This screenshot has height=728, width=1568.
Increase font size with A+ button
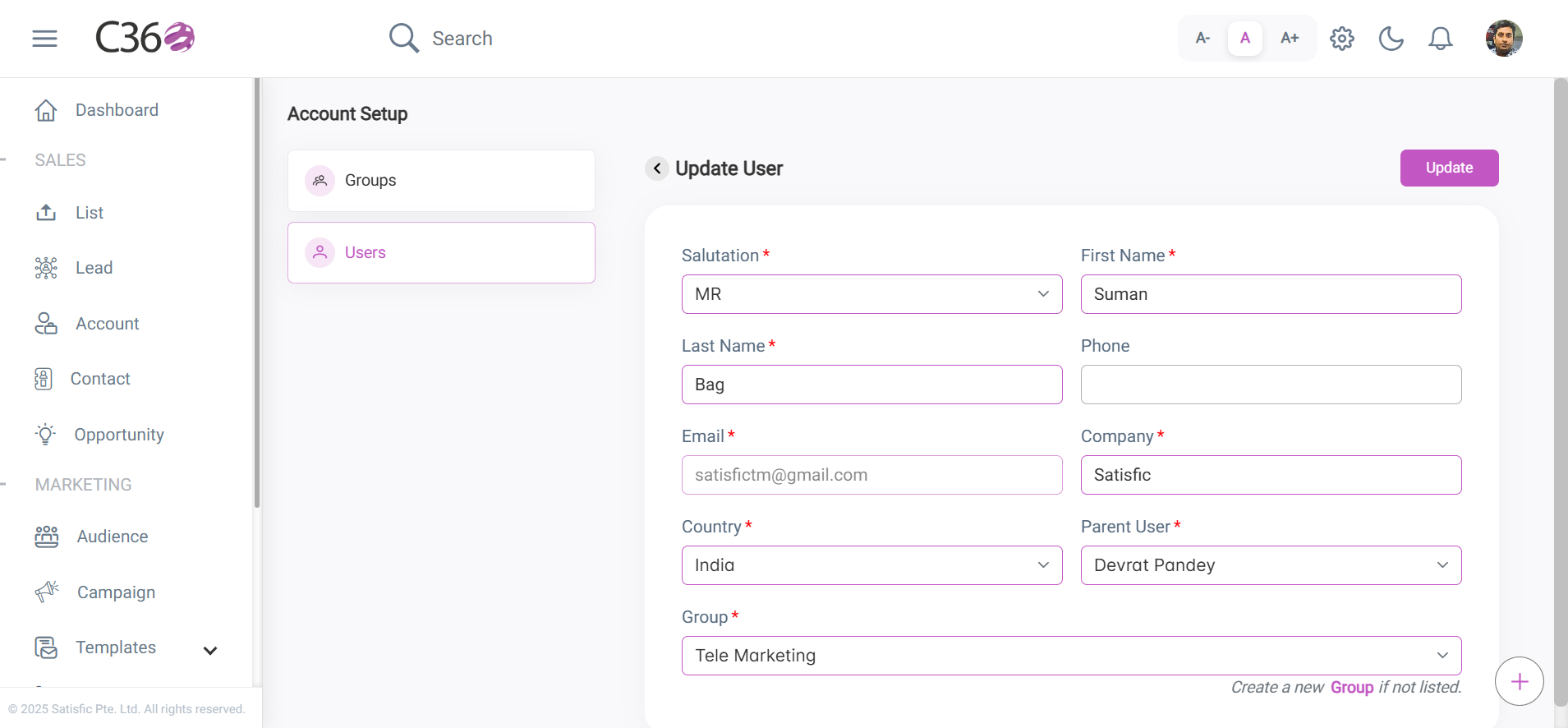tap(1290, 38)
